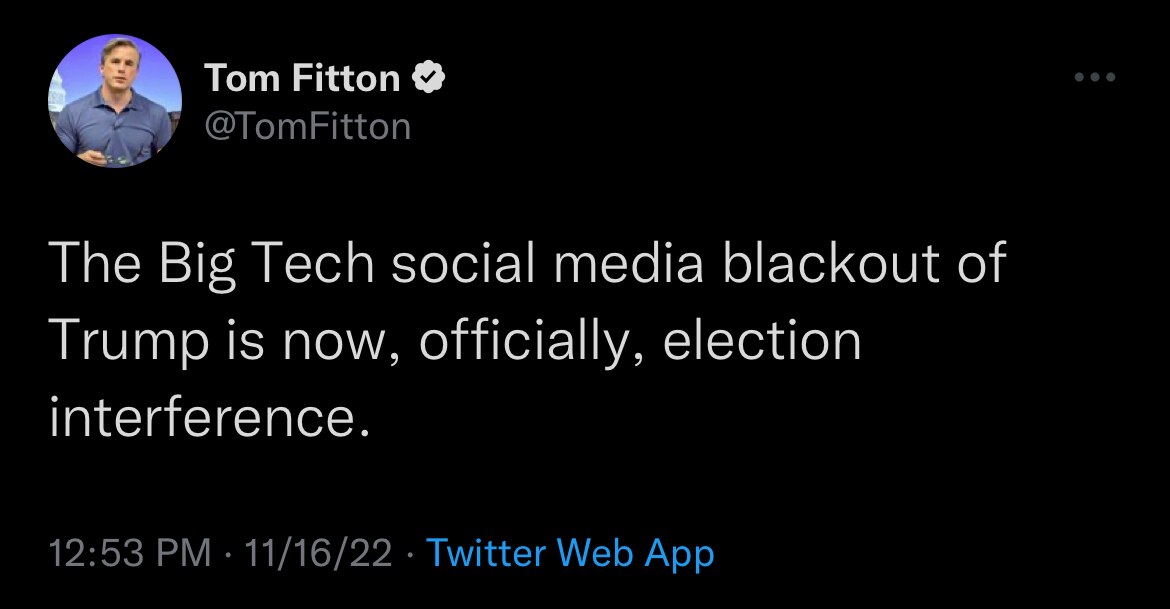
Task: Click the 12:53 PM timestamp
Action: coord(130,552)
